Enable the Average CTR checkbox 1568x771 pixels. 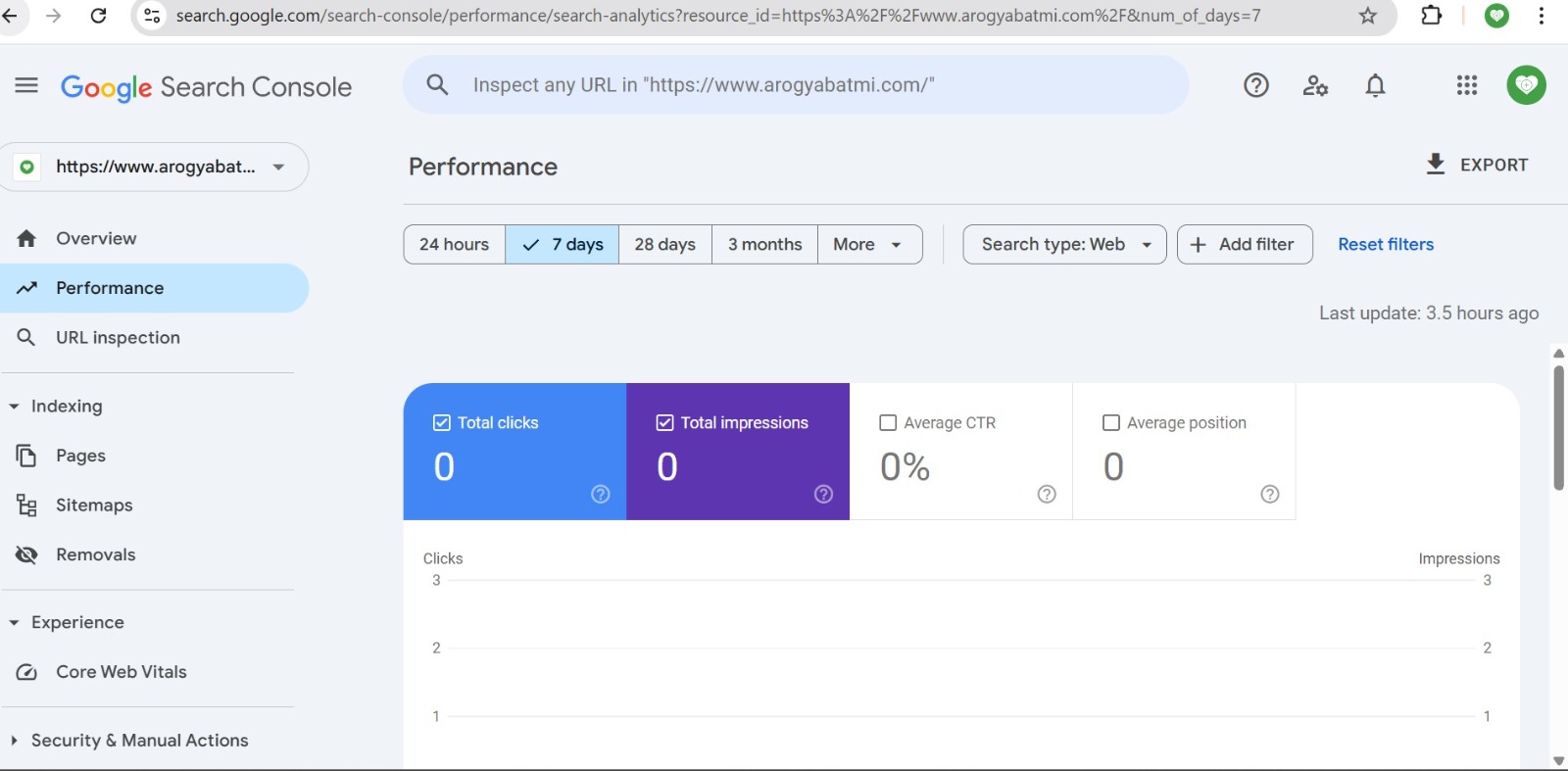pyautogui.click(x=888, y=422)
